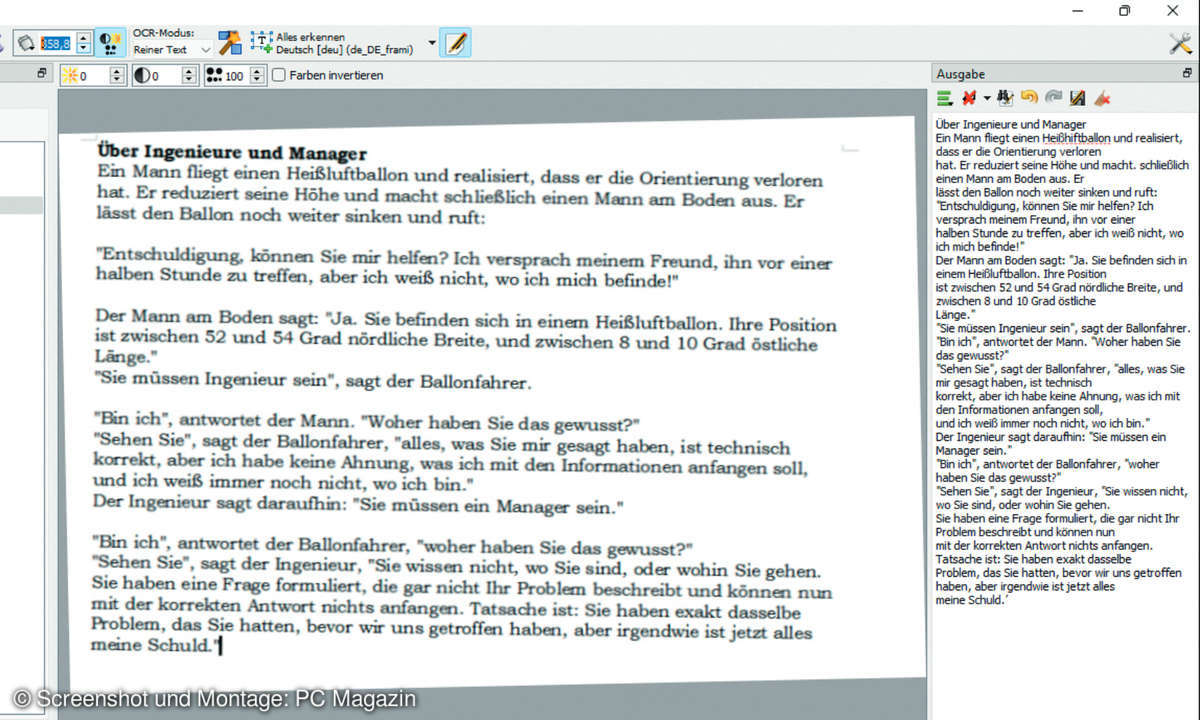Click the append mode green lines icon
Screen dimensions: 1200x720
point(944,98)
